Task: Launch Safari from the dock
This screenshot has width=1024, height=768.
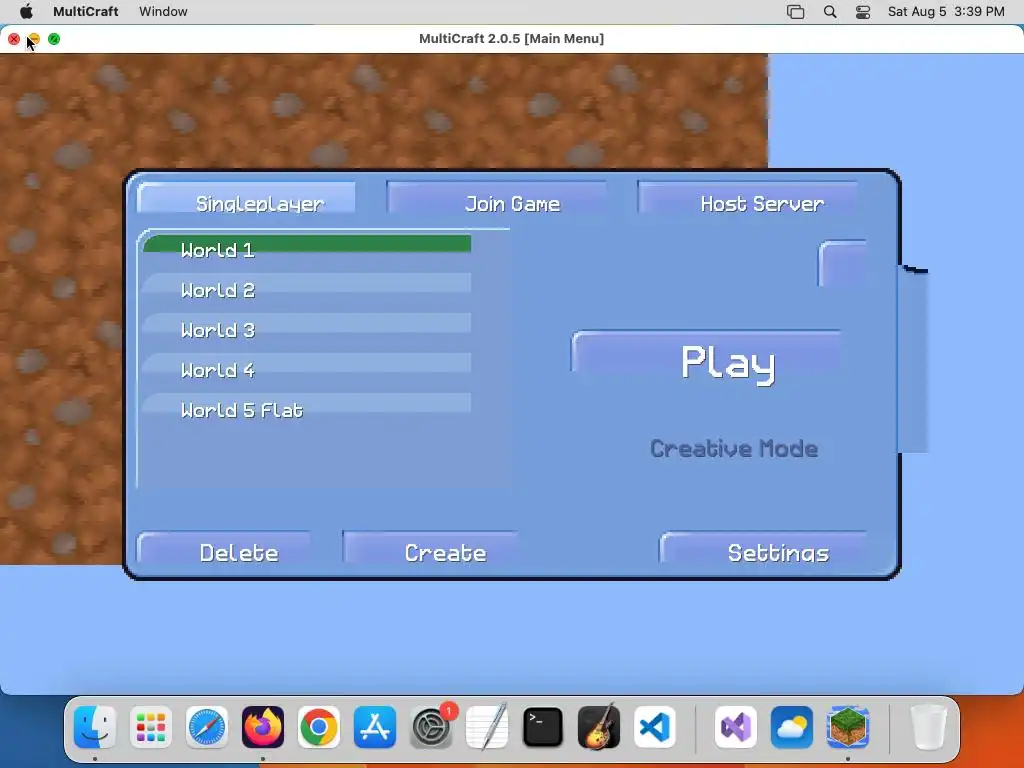Action: [x=207, y=727]
